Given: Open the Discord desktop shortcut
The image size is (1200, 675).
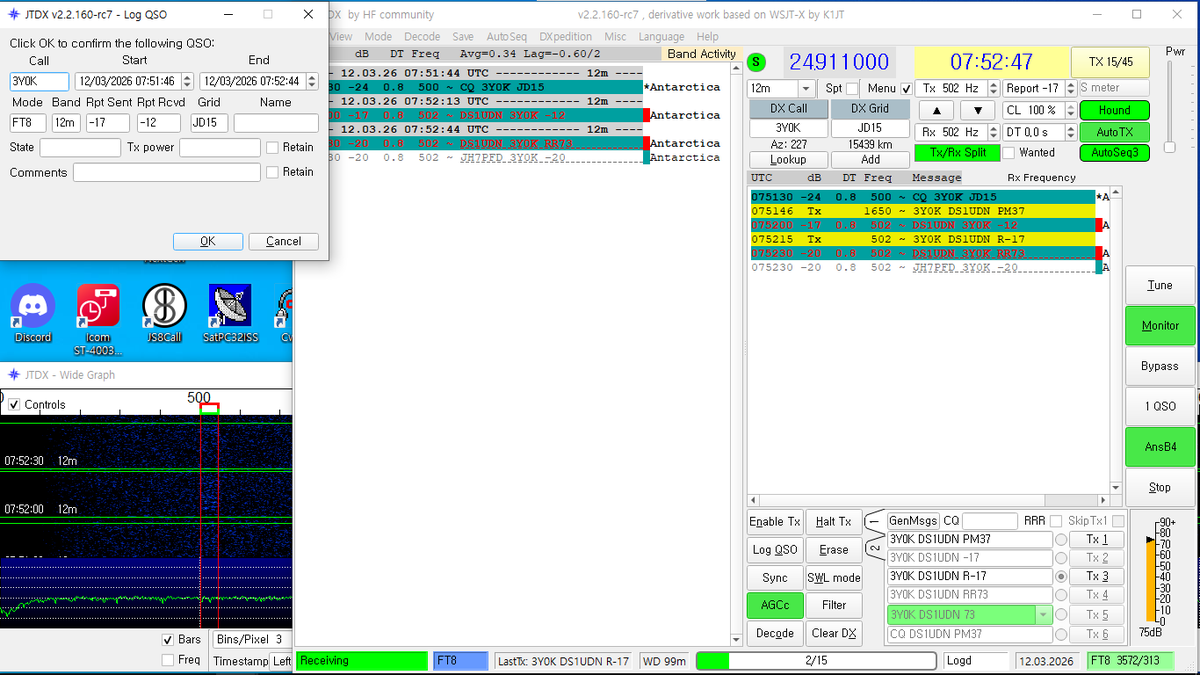Looking at the screenshot, I should pos(32,314).
